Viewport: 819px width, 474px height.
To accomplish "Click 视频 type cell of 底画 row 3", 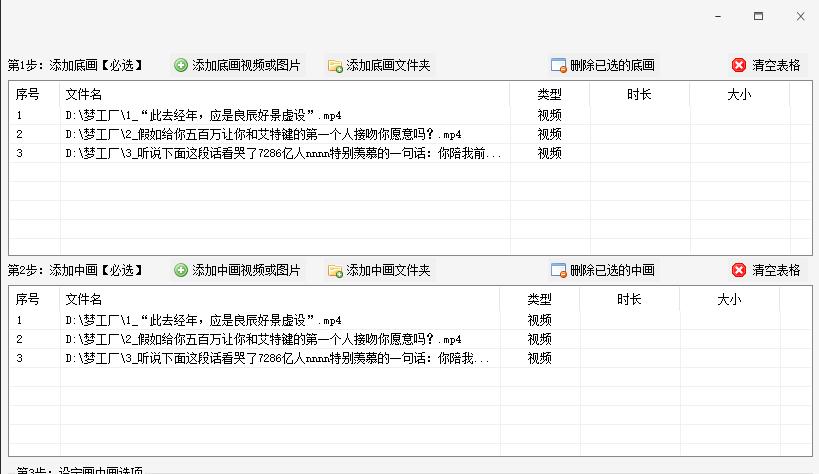I will coord(549,153).
